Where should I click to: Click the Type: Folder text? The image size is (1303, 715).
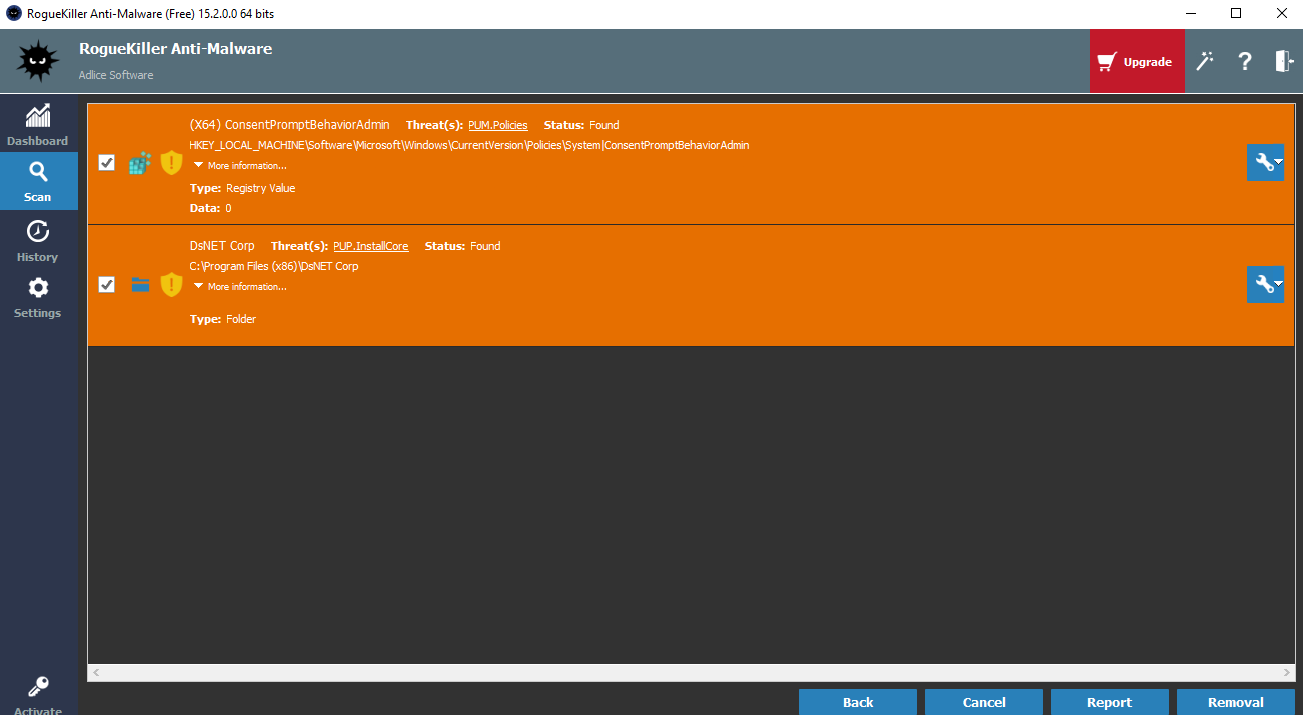(x=223, y=320)
